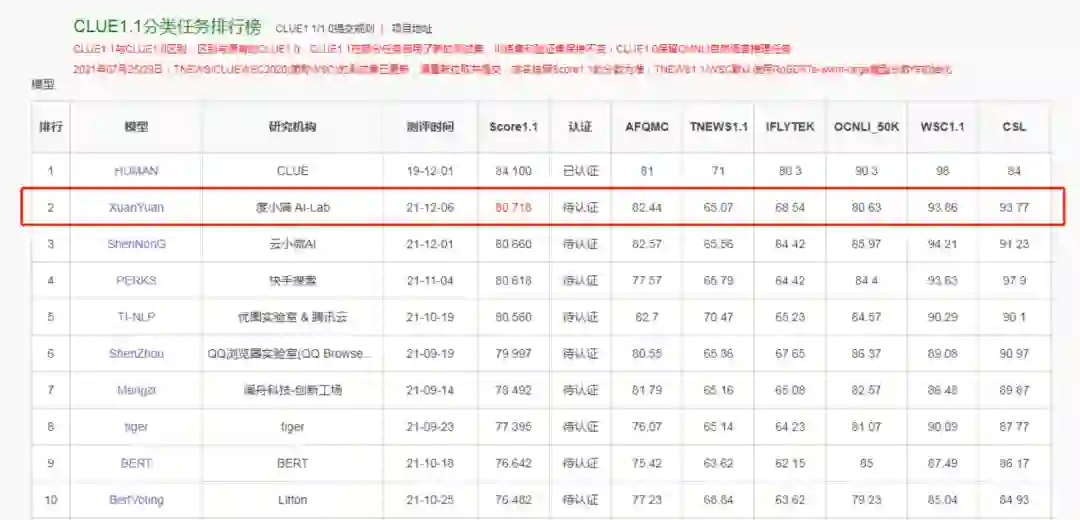
Task: Click the WSC1.1 column header
Action: (942, 127)
